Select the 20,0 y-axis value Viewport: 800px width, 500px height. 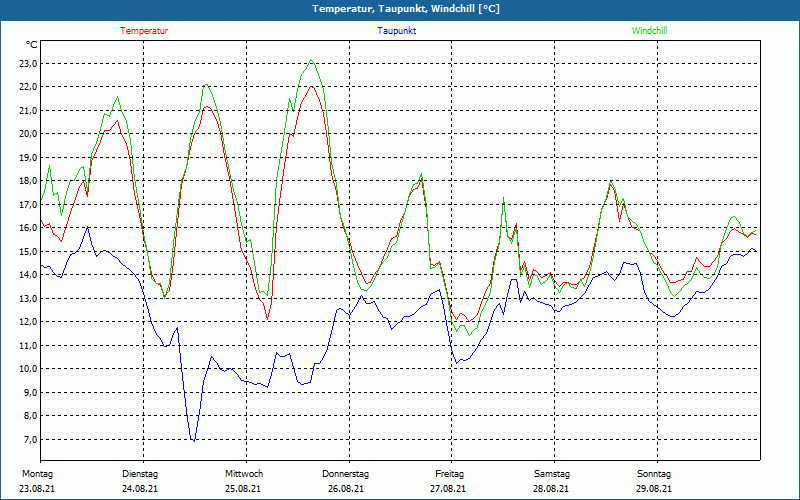[x=28, y=134]
